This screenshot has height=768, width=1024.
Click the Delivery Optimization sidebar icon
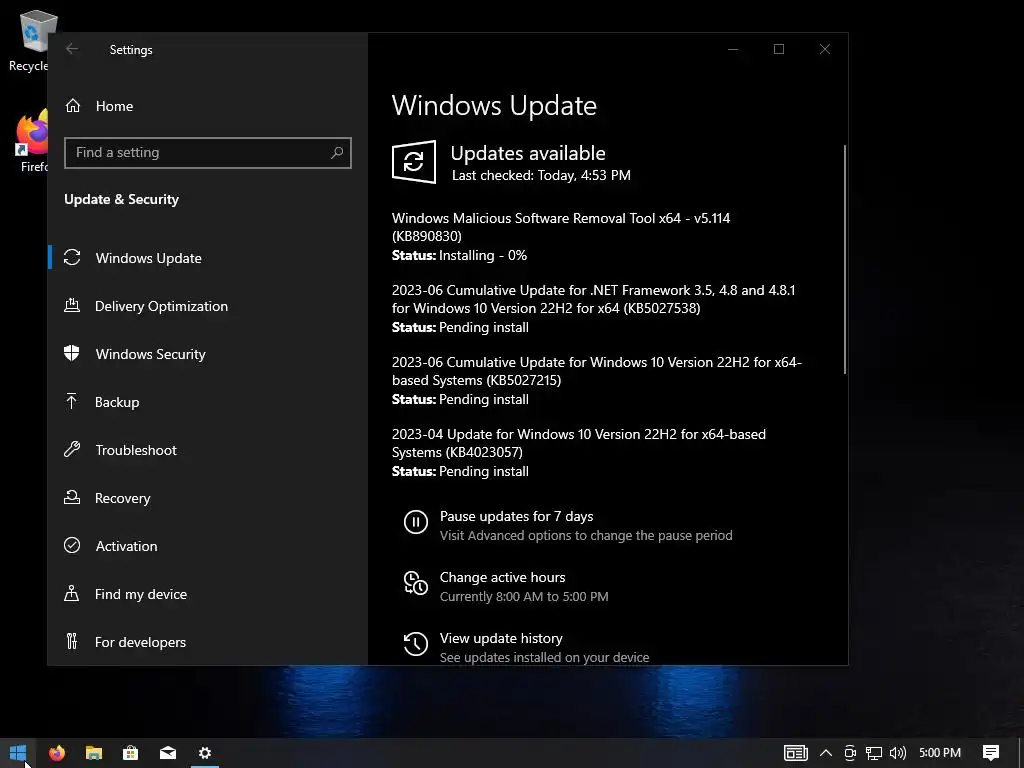72,305
